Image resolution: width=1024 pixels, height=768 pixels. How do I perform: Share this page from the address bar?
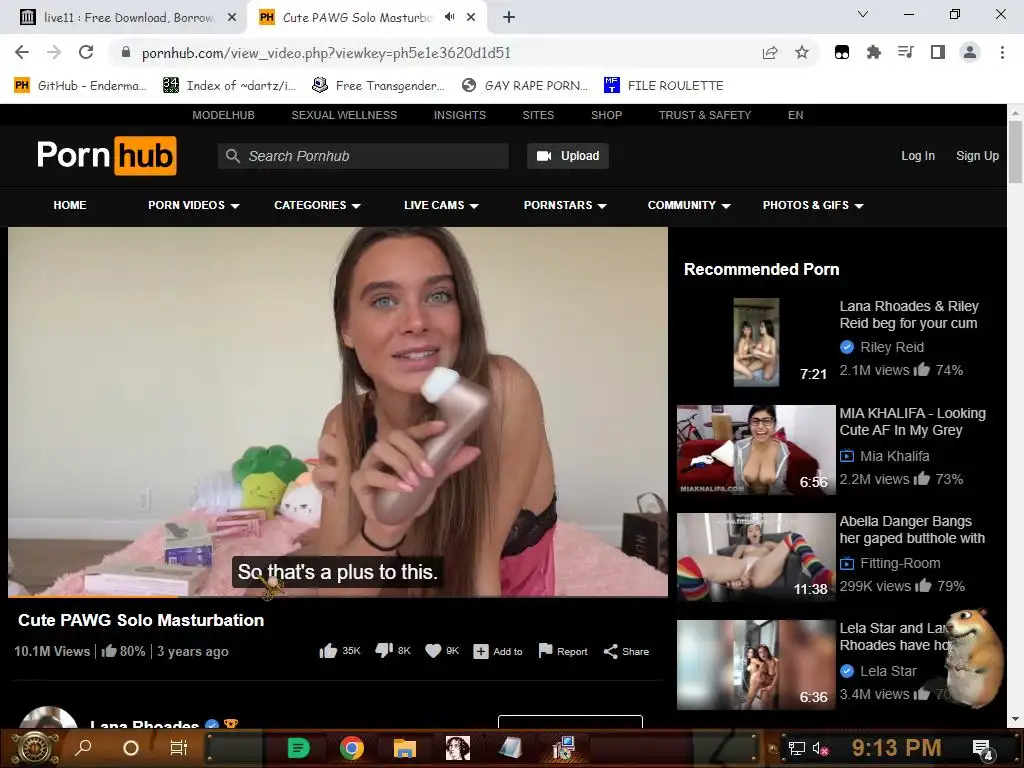click(x=770, y=52)
